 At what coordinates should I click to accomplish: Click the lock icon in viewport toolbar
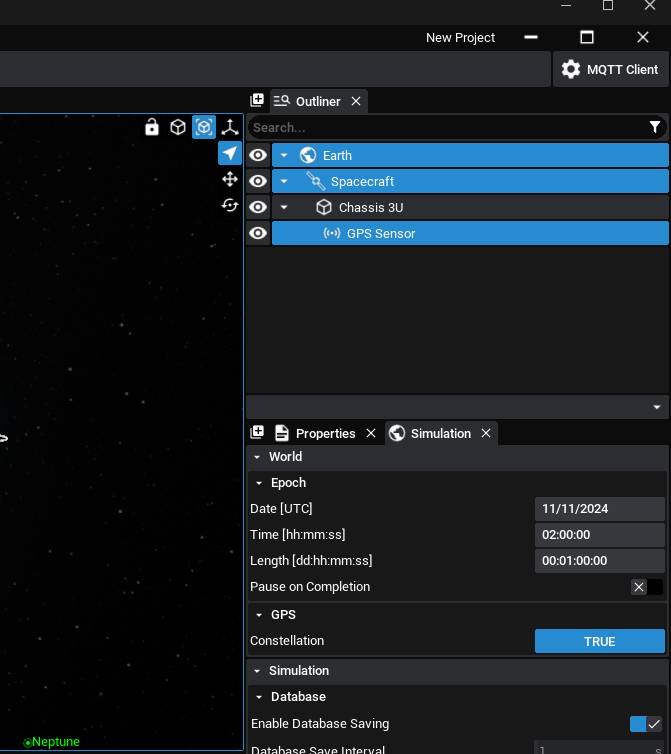point(152,127)
